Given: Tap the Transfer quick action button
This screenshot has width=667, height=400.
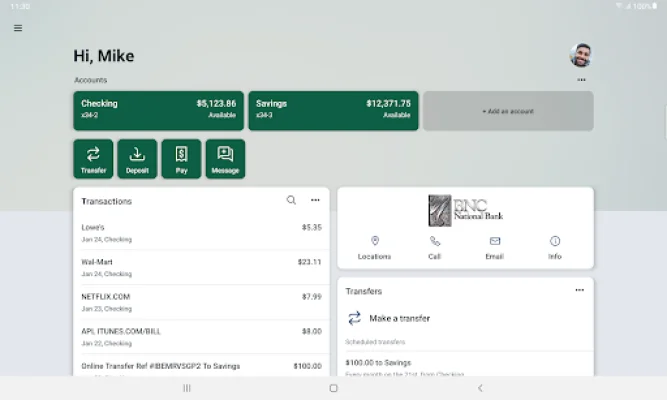Looking at the screenshot, I should tap(93, 159).
